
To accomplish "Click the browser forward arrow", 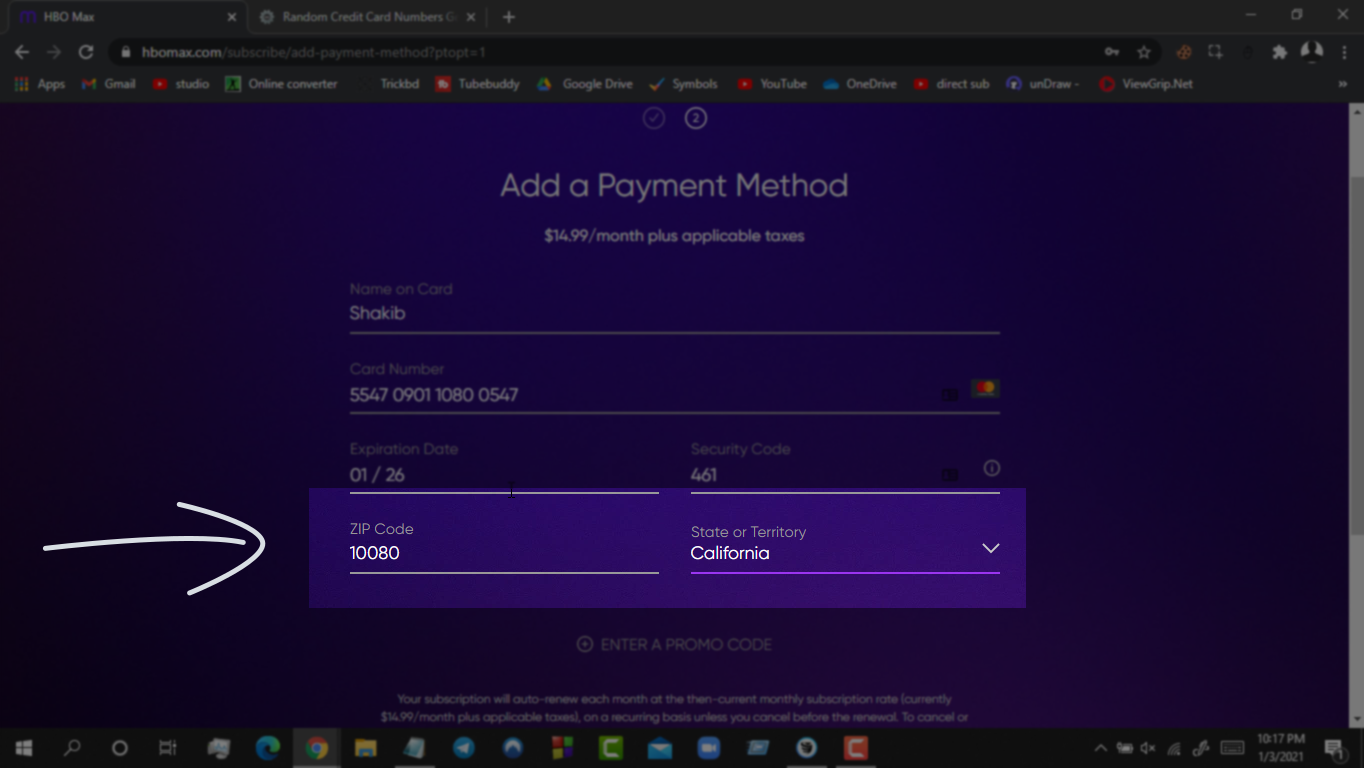I will (x=54, y=52).
